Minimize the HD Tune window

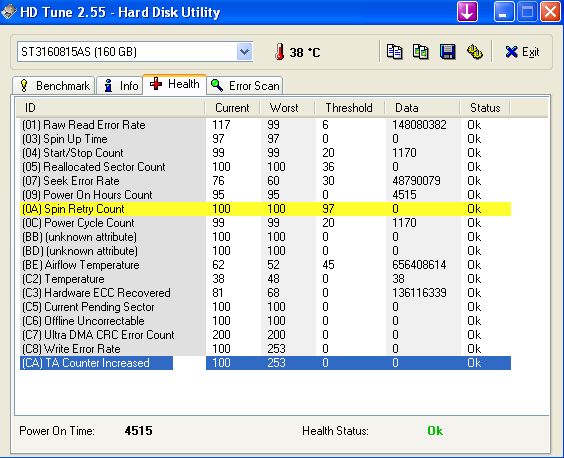point(503,12)
